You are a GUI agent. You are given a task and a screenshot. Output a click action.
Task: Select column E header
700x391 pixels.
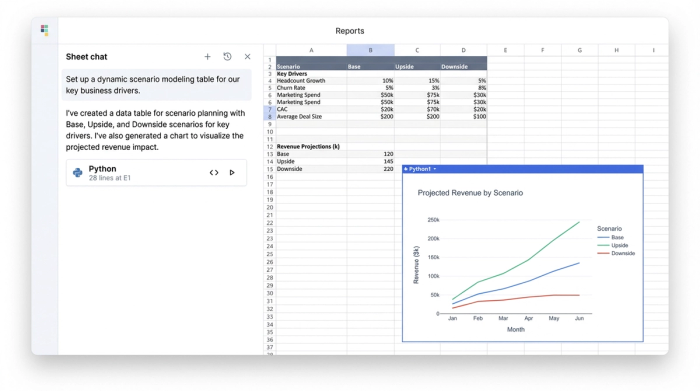click(505, 50)
